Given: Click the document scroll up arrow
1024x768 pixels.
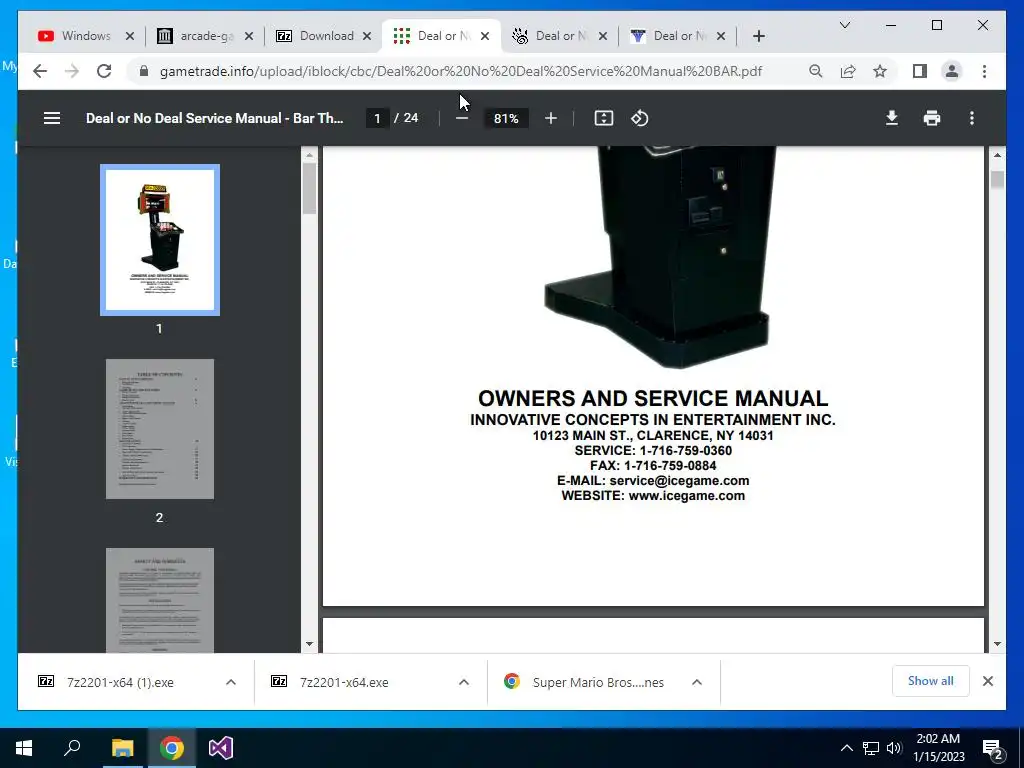Looking at the screenshot, I should tap(997, 155).
